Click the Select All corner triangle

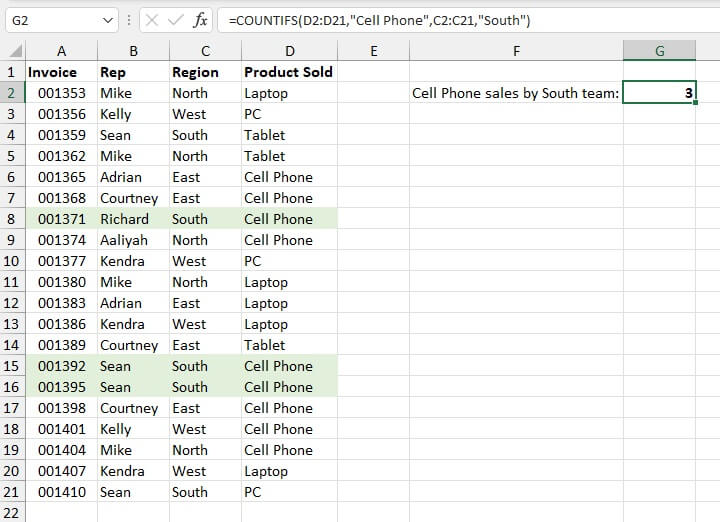click(x=14, y=51)
